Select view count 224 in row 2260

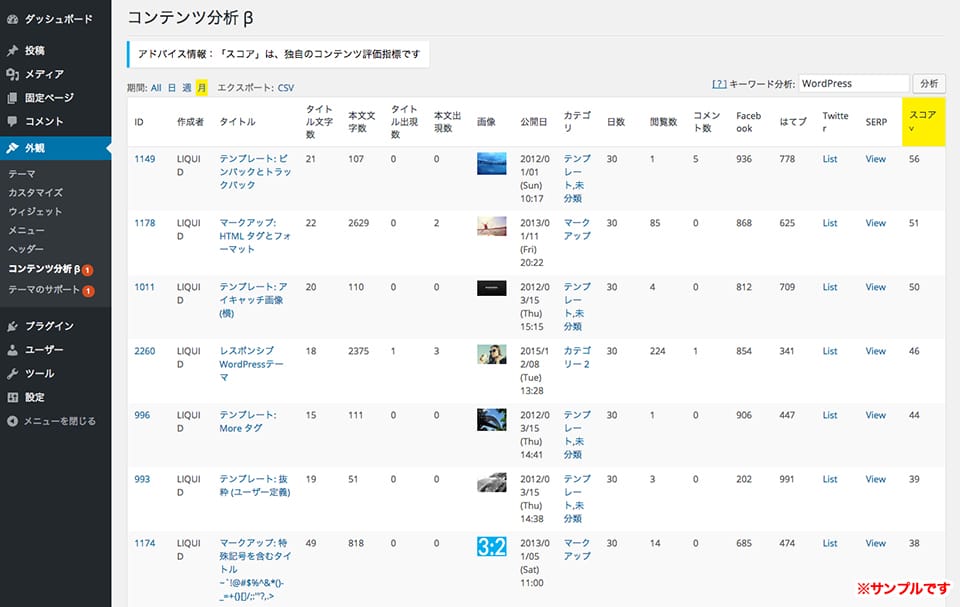pos(658,351)
